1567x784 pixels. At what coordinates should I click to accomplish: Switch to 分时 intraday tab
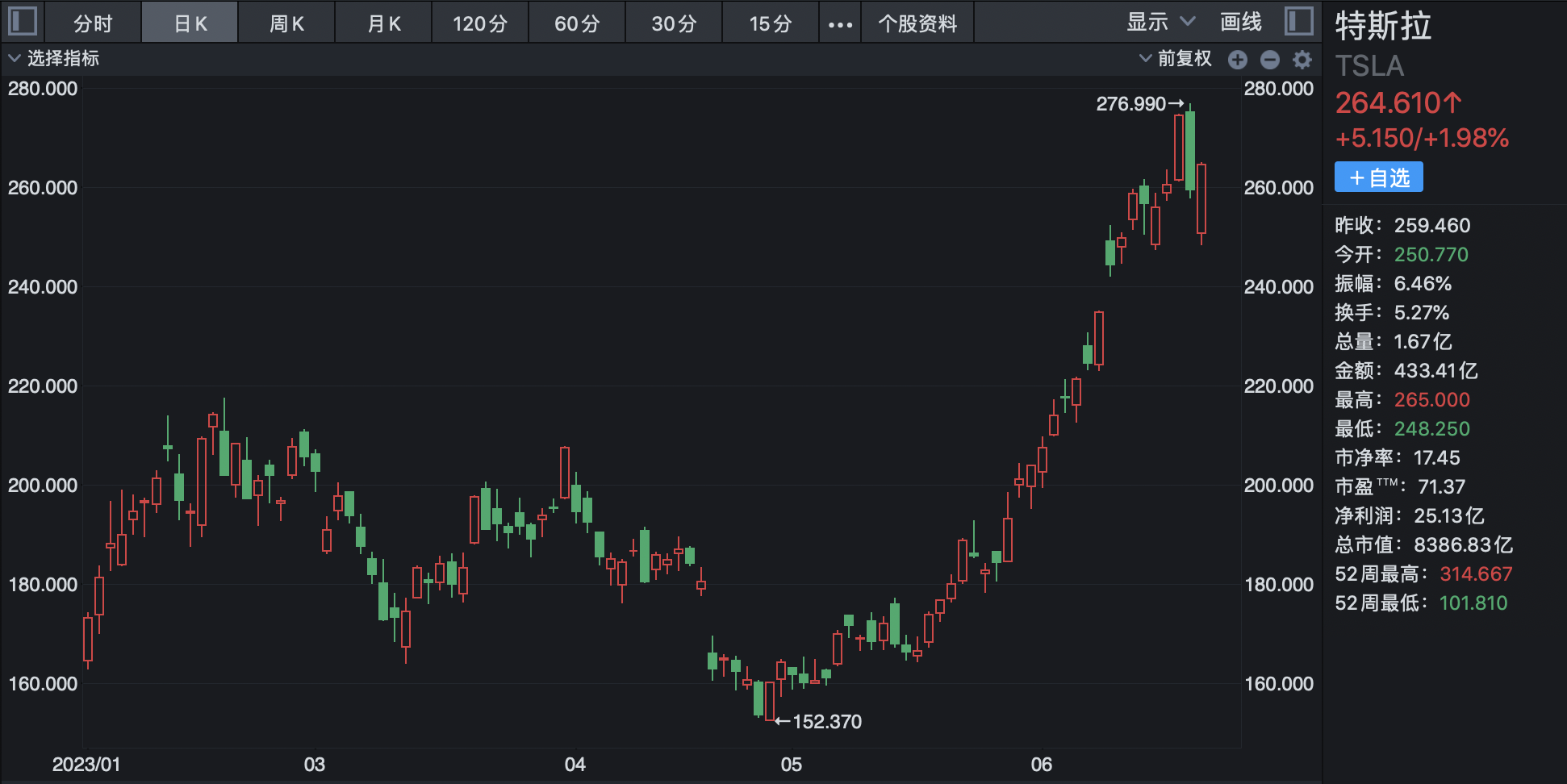click(93, 23)
